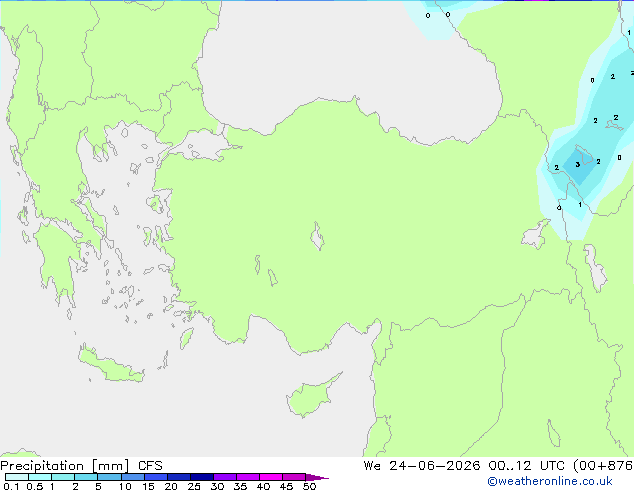
Task: Click the 40–45 mm legend color box
Action: [x=271, y=477]
